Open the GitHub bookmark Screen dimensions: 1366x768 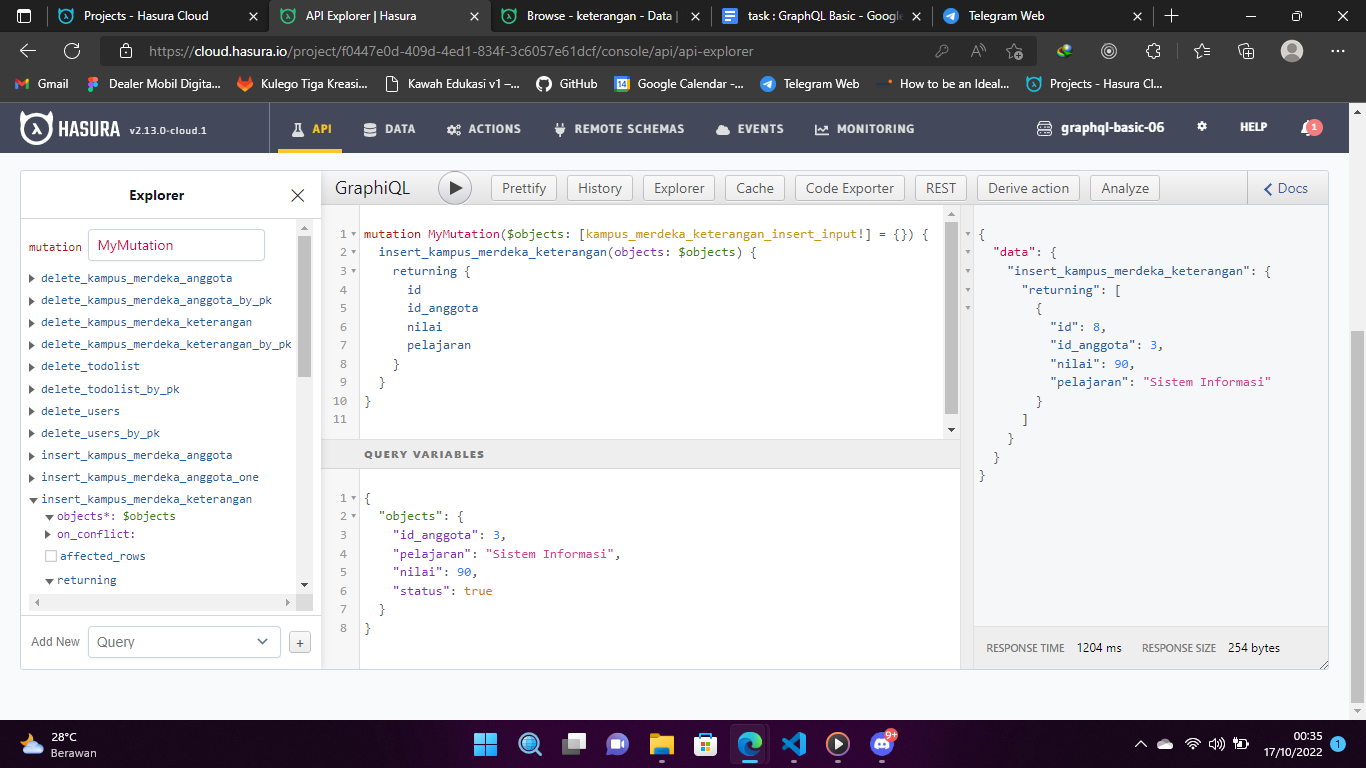coord(567,84)
